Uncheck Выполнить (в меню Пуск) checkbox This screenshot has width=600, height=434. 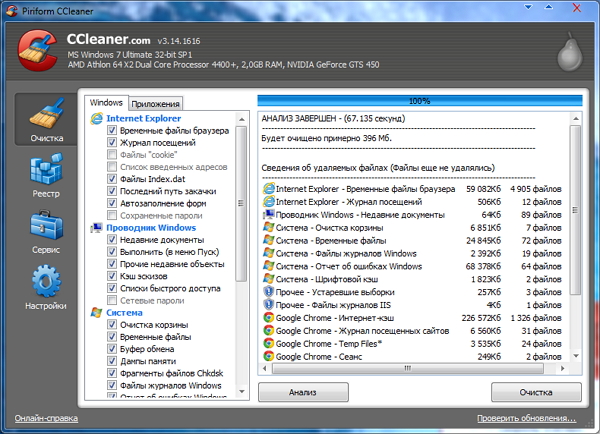112,252
